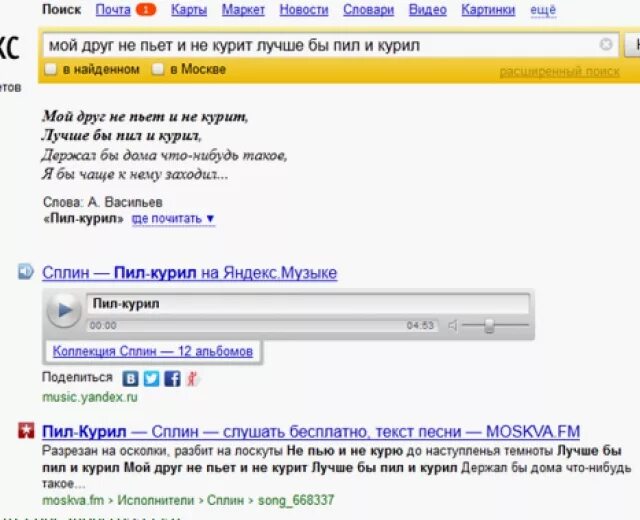Image resolution: width=640 pixels, height=520 pixels.
Task: Switch to Картинки search
Action: (488, 10)
